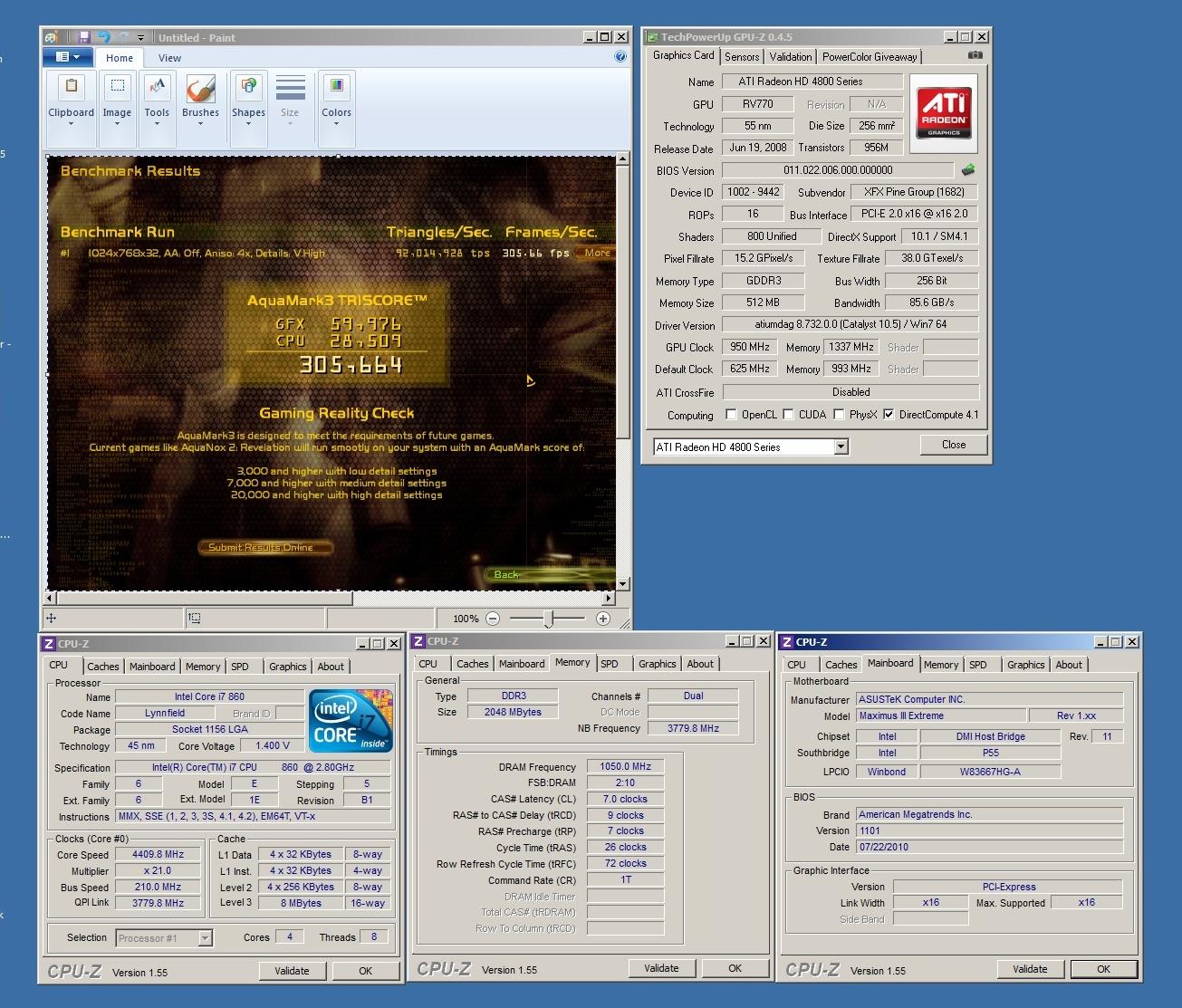This screenshot has width=1182, height=1008.
Task: Click the CAS# Latency 7.0 clocks value
Action: point(625,799)
